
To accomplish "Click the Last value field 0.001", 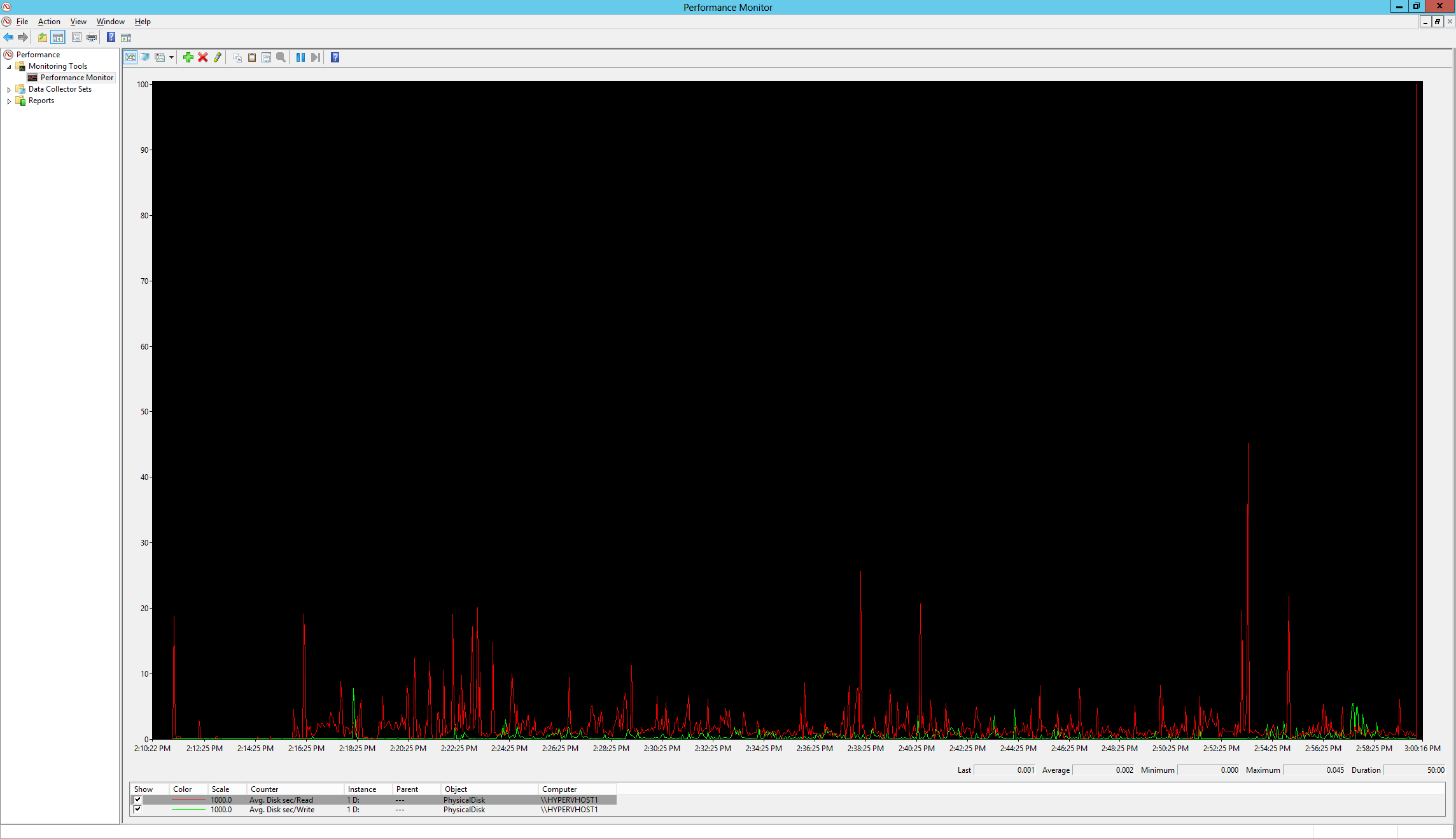I will 1005,770.
